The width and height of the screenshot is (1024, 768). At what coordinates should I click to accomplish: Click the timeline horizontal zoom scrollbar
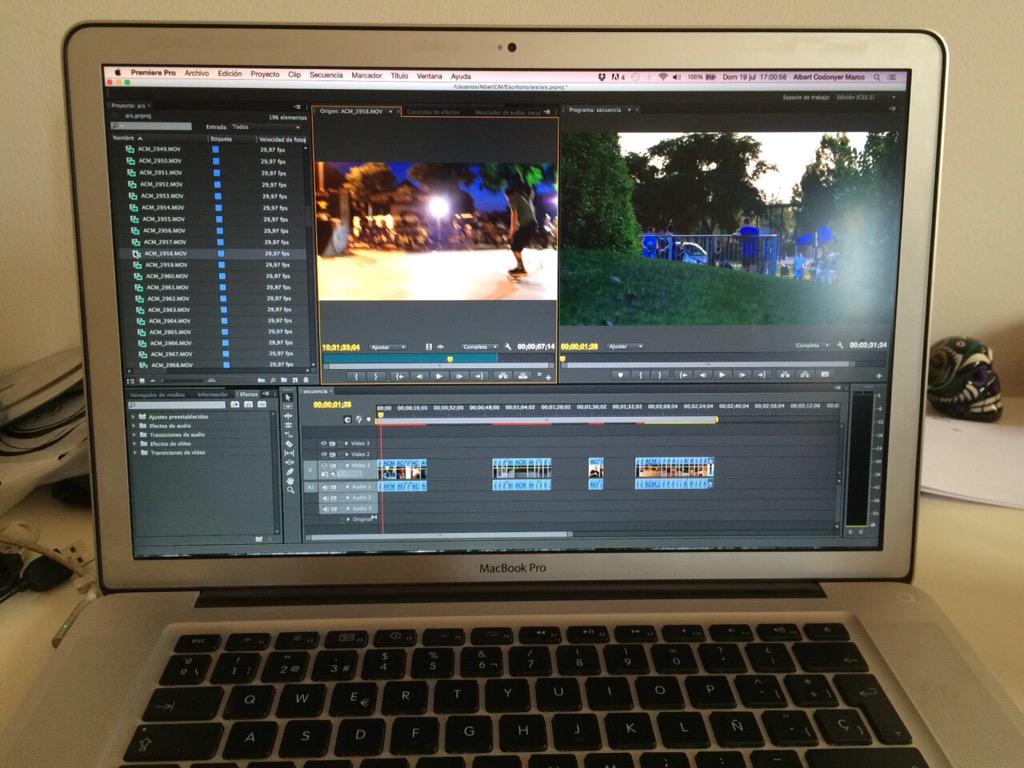point(439,536)
